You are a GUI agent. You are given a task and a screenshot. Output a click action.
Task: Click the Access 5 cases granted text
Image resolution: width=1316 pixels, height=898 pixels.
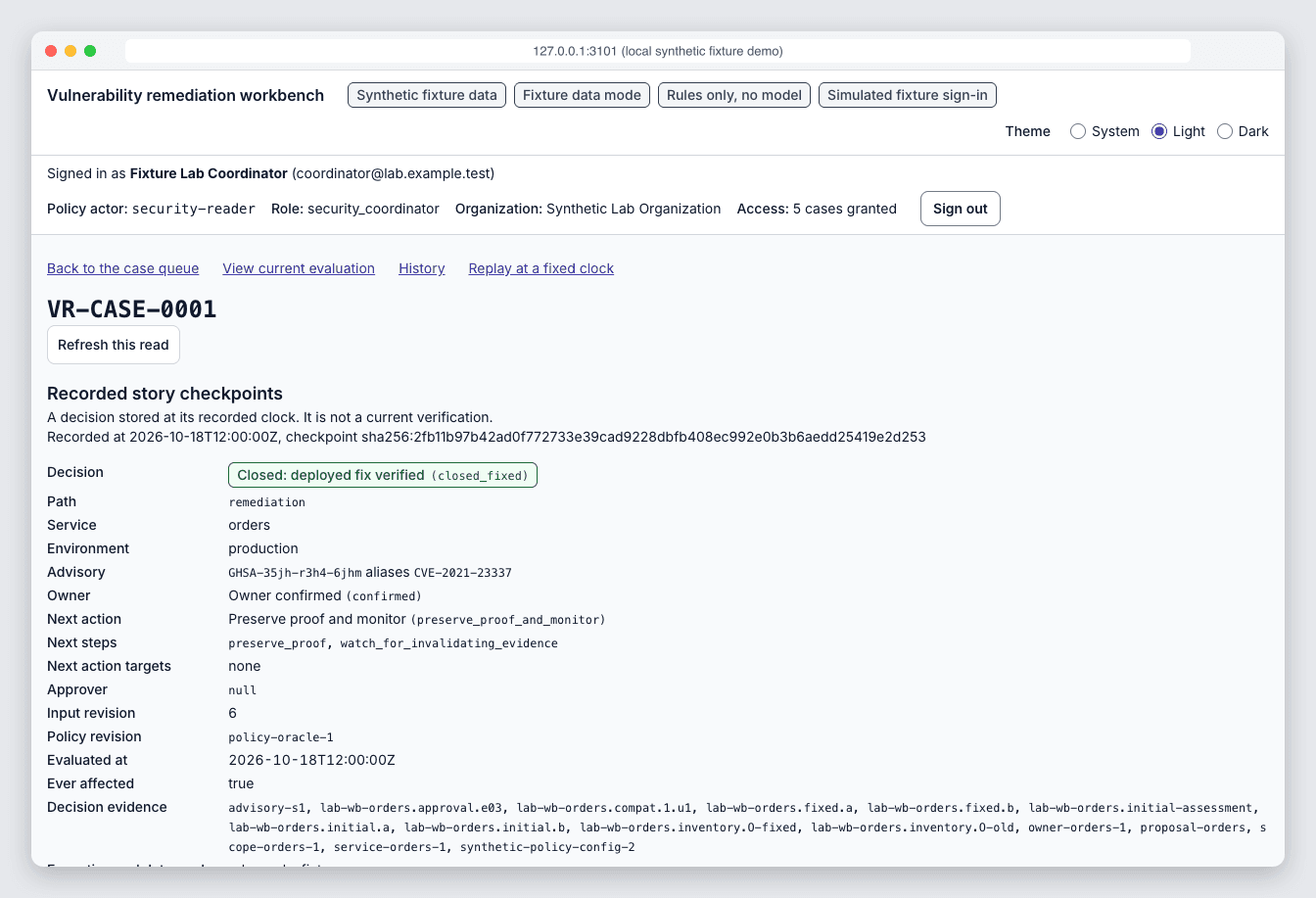click(817, 209)
